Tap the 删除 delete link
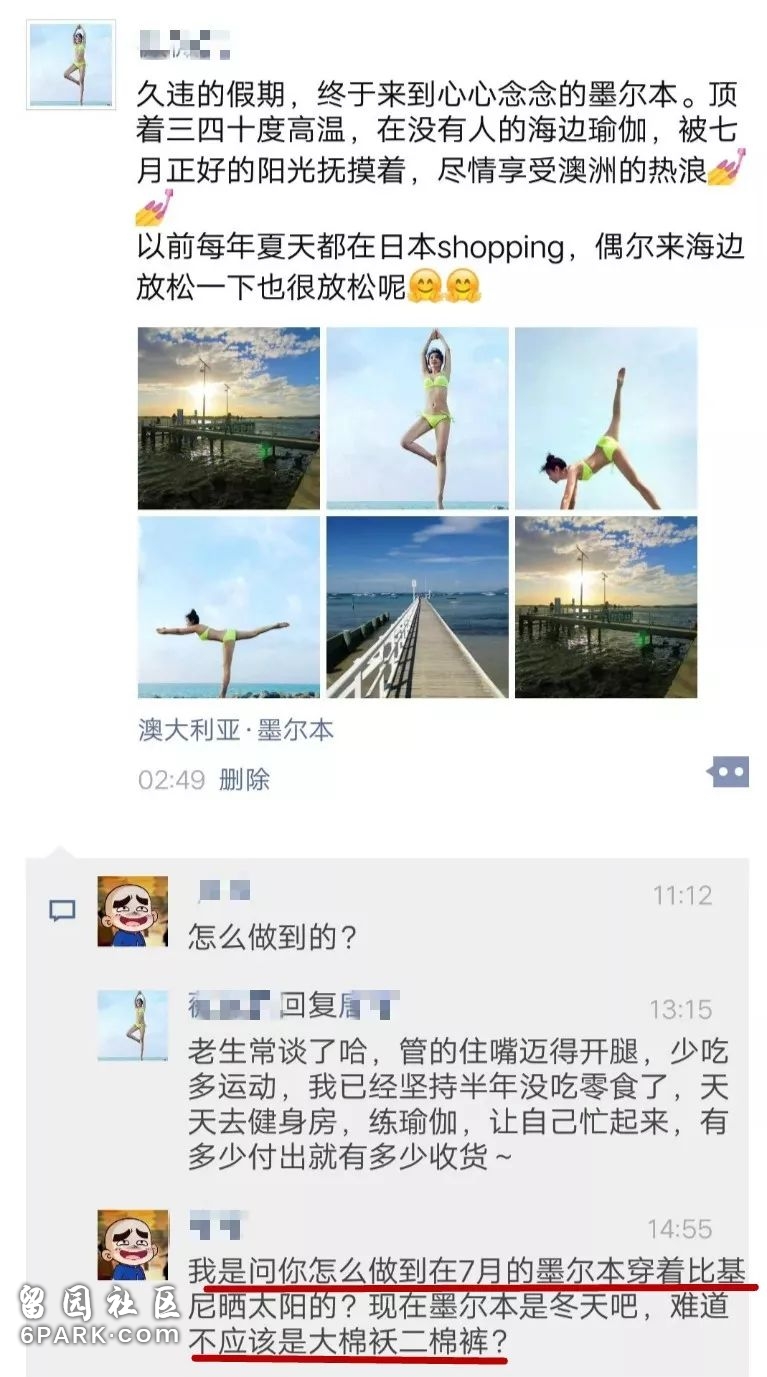This screenshot has height=1377, width=767. [243, 779]
